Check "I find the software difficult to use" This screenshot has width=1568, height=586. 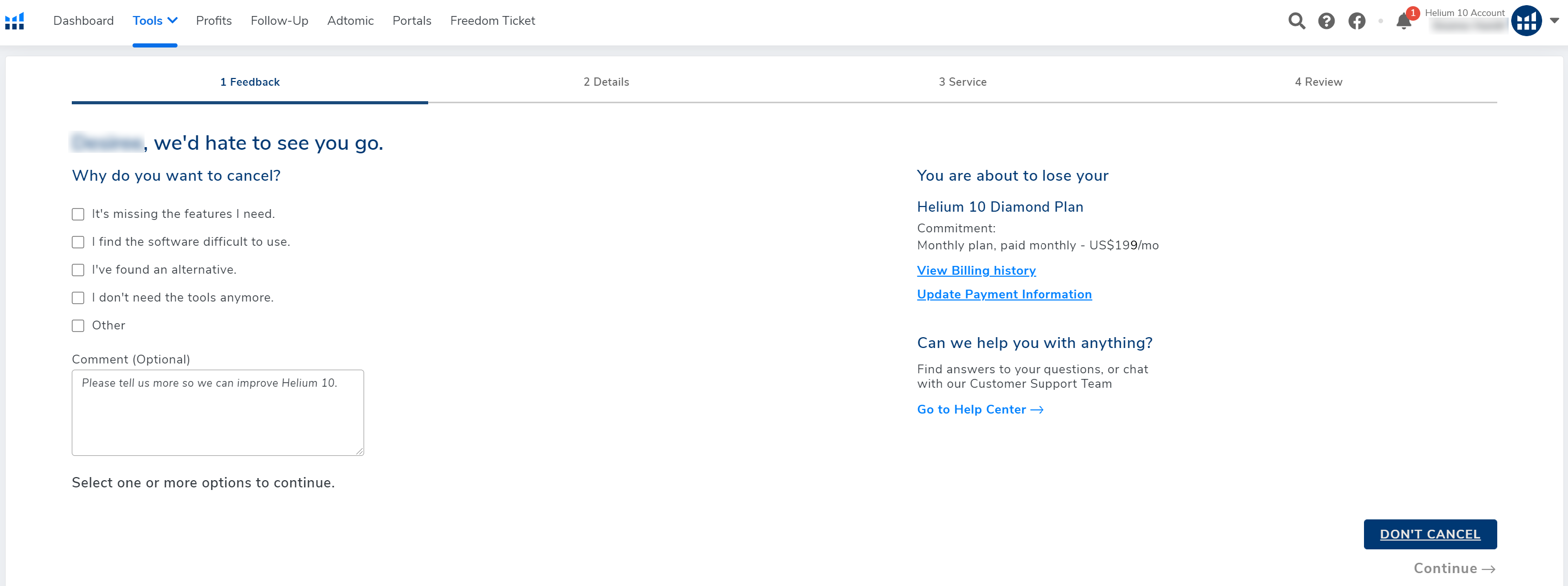pyautogui.click(x=78, y=242)
